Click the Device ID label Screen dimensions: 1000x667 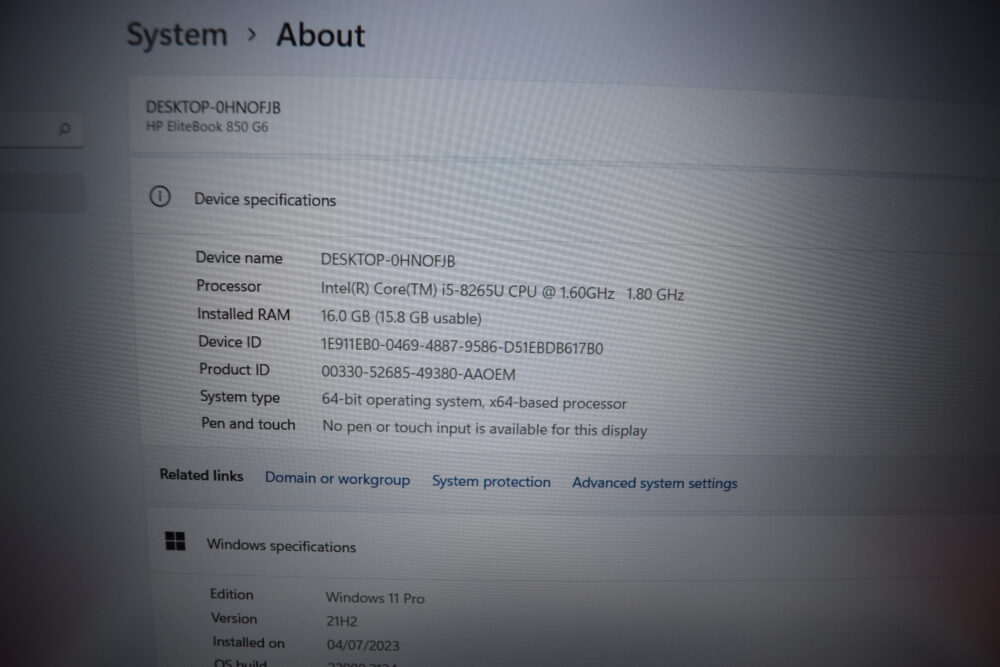(x=230, y=342)
